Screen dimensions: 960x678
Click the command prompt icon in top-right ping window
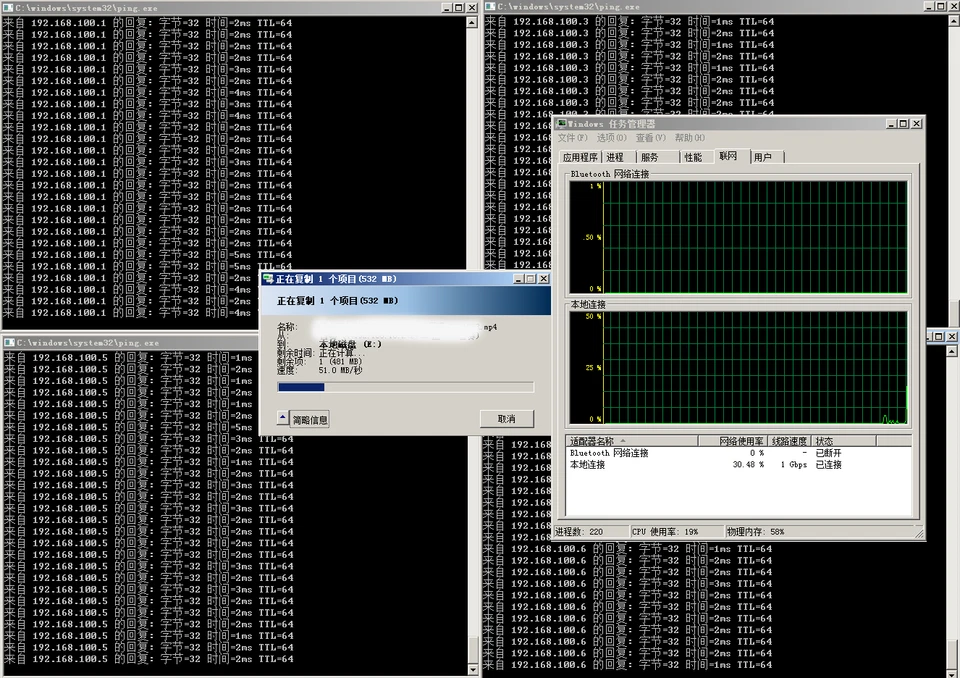489,8
